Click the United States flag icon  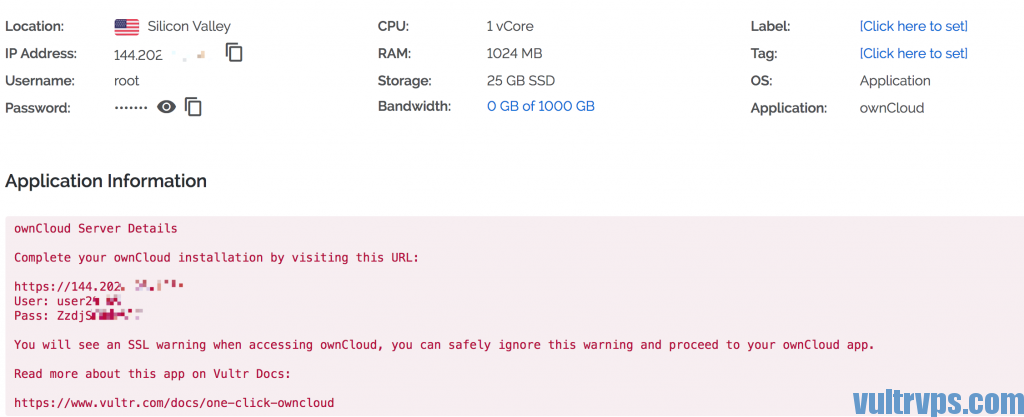127,27
